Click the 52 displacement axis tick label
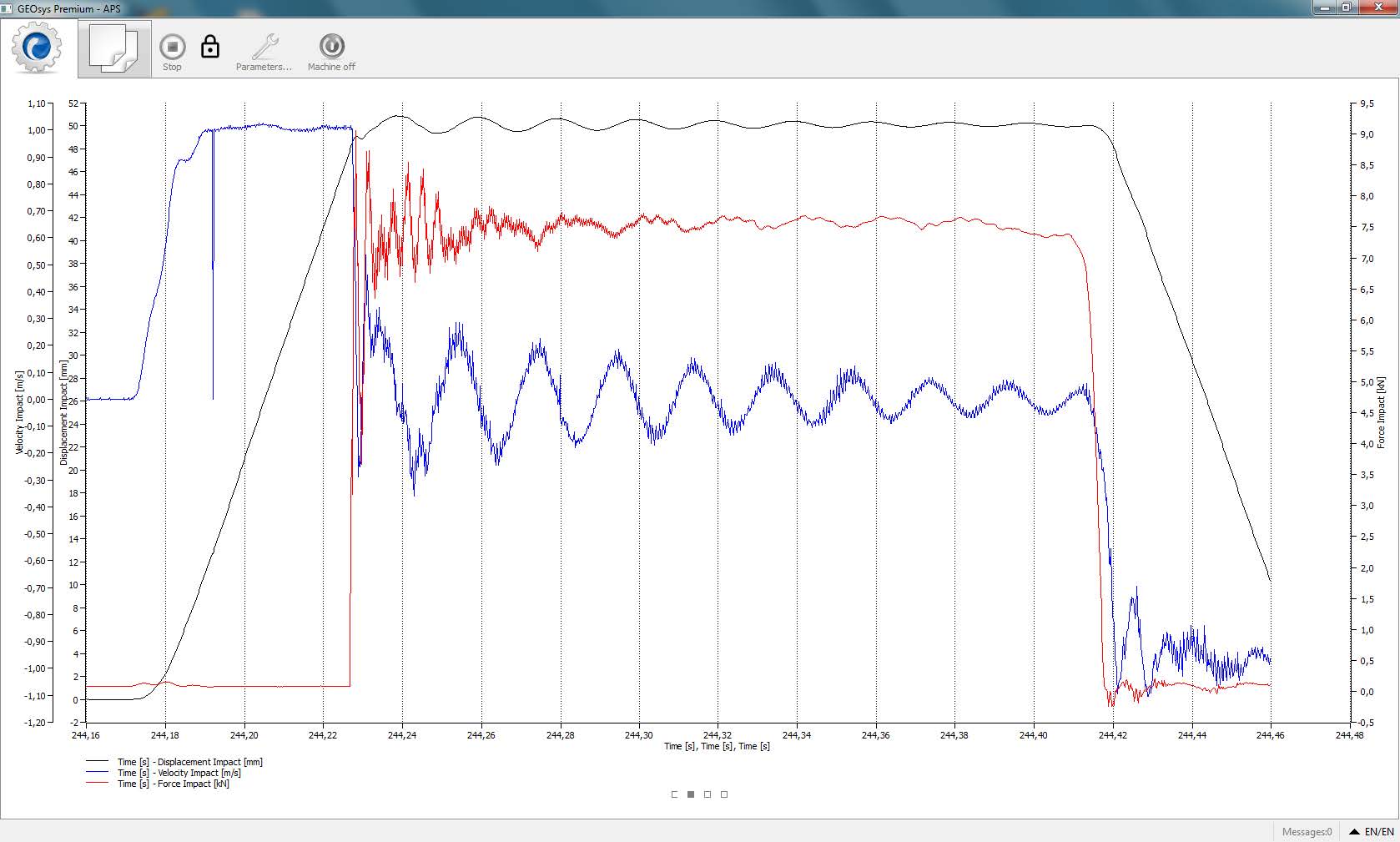This screenshot has width=1400, height=842. 73,103
